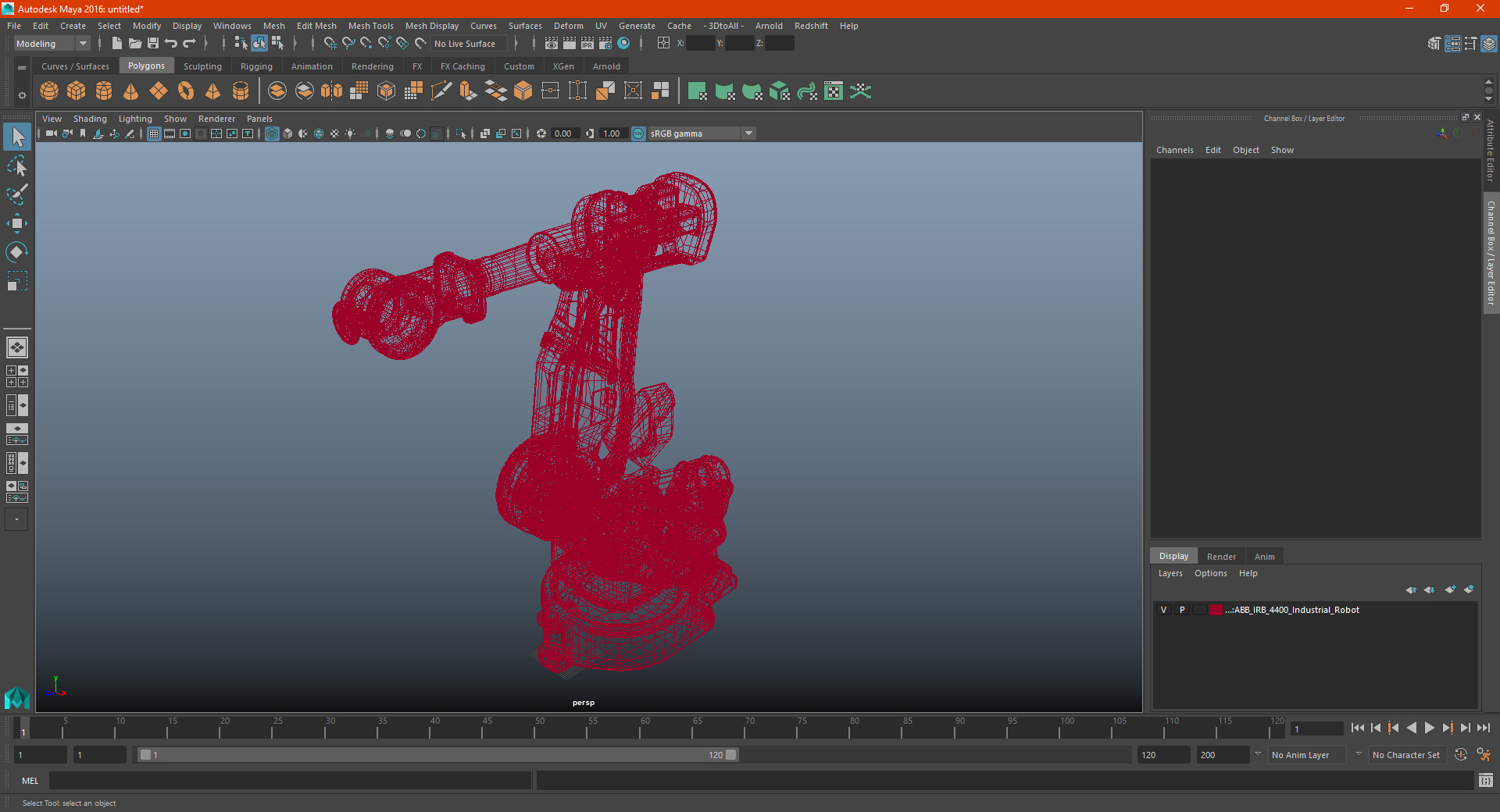Screen dimensions: 1500x812
Task: Open the sRGB gamma view transform dropdown
Action: tap(702, 134)
